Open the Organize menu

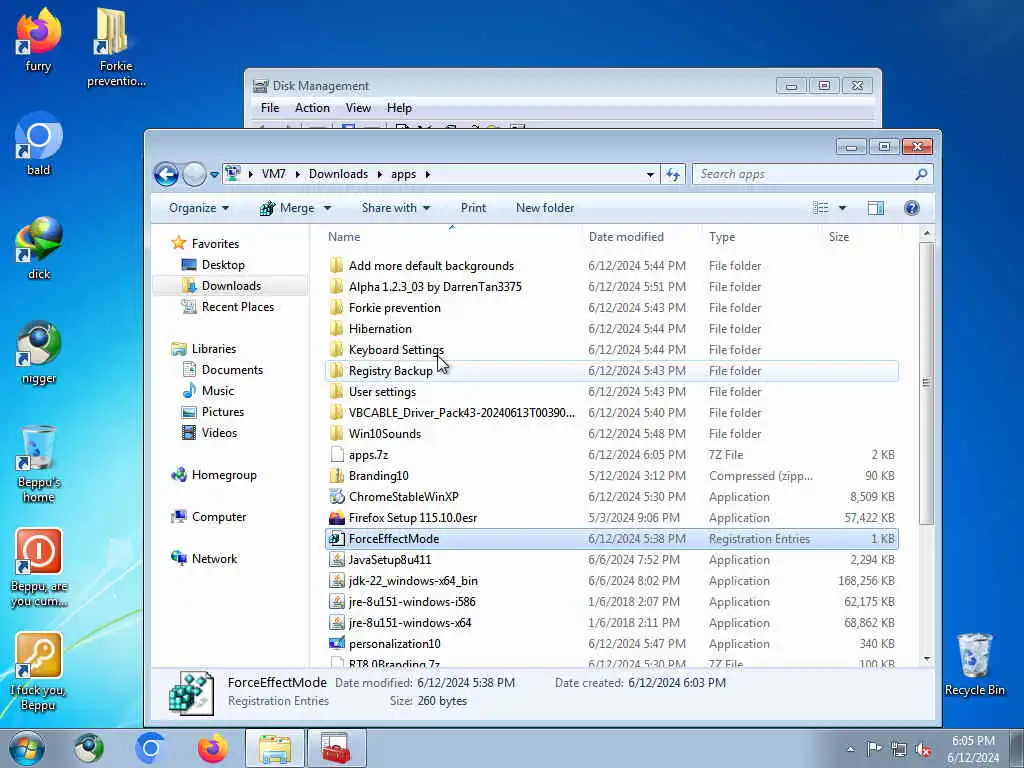[x=199, y=208]
